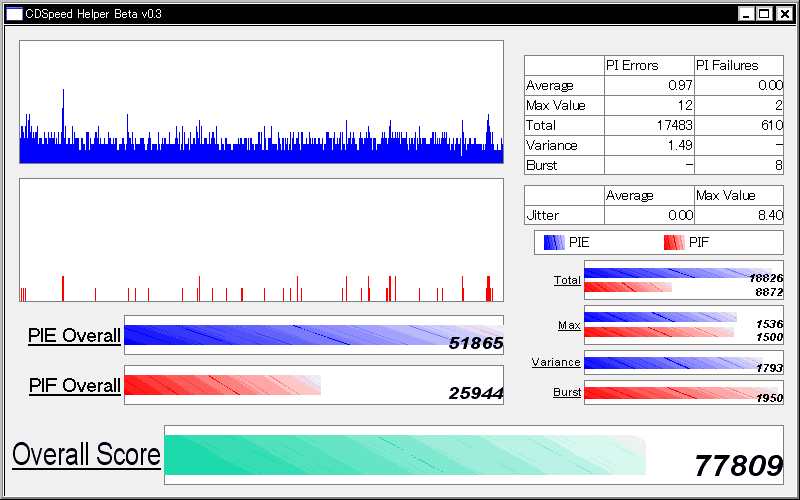Select the Total row label in table
The height and width of the screenshot is (500, 800).
click(x=564, y=125)
